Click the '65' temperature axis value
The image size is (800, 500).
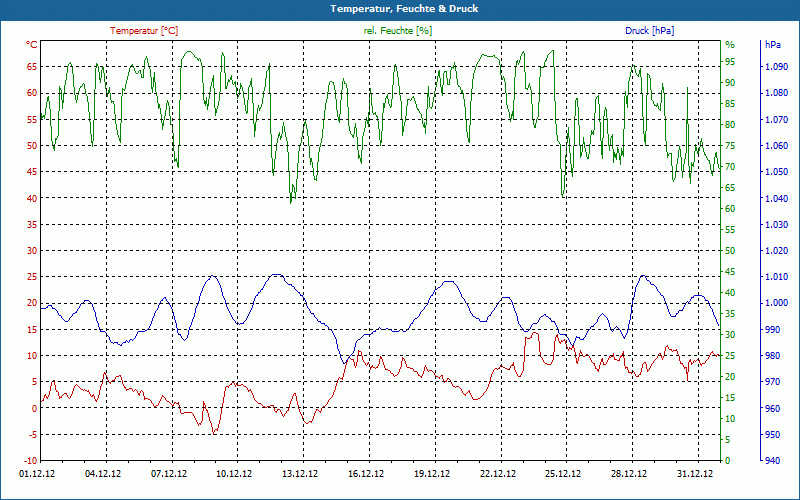pyautogui.click(x=32, y=66)
